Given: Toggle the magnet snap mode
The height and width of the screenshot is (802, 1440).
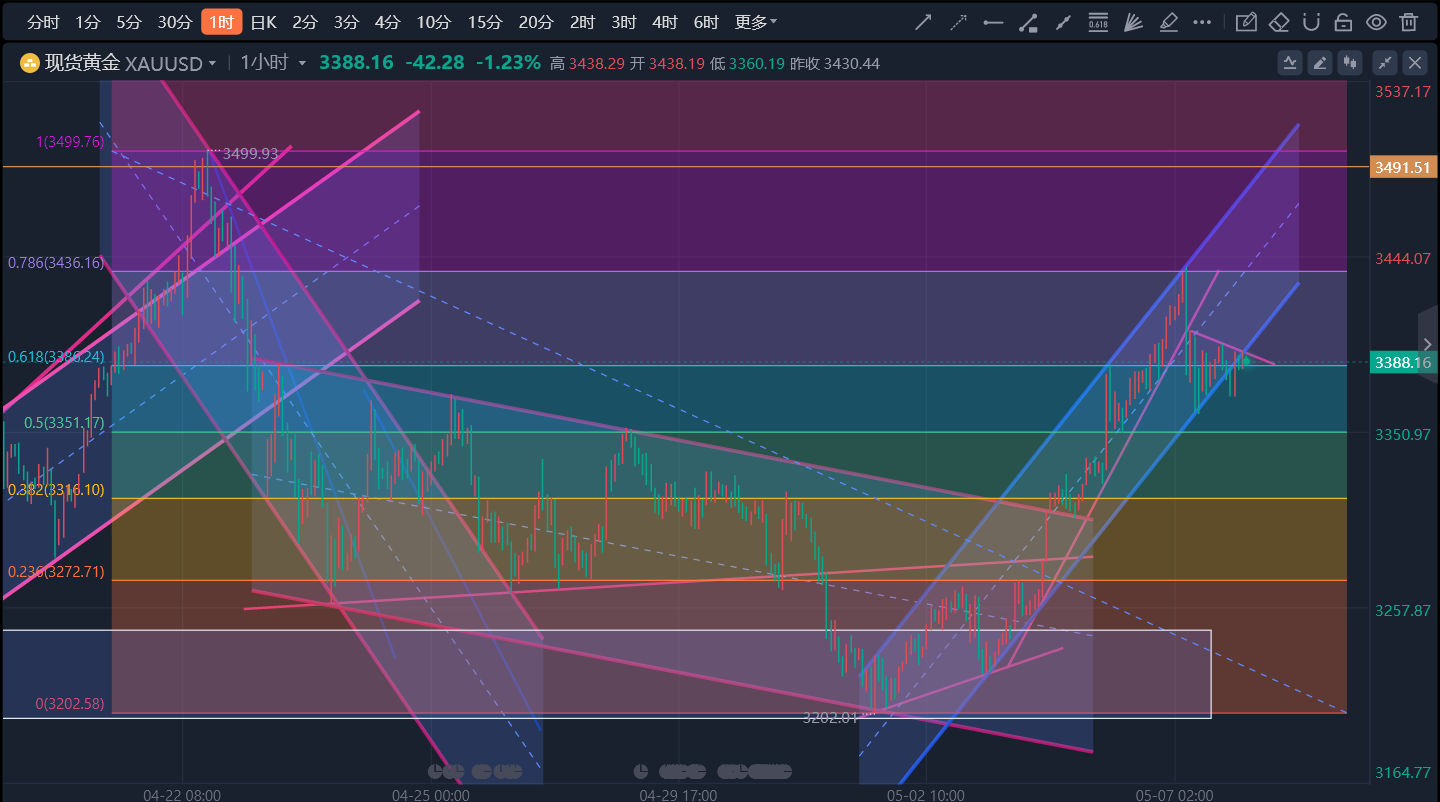Looking at the screenshot, I should 1311,22.
